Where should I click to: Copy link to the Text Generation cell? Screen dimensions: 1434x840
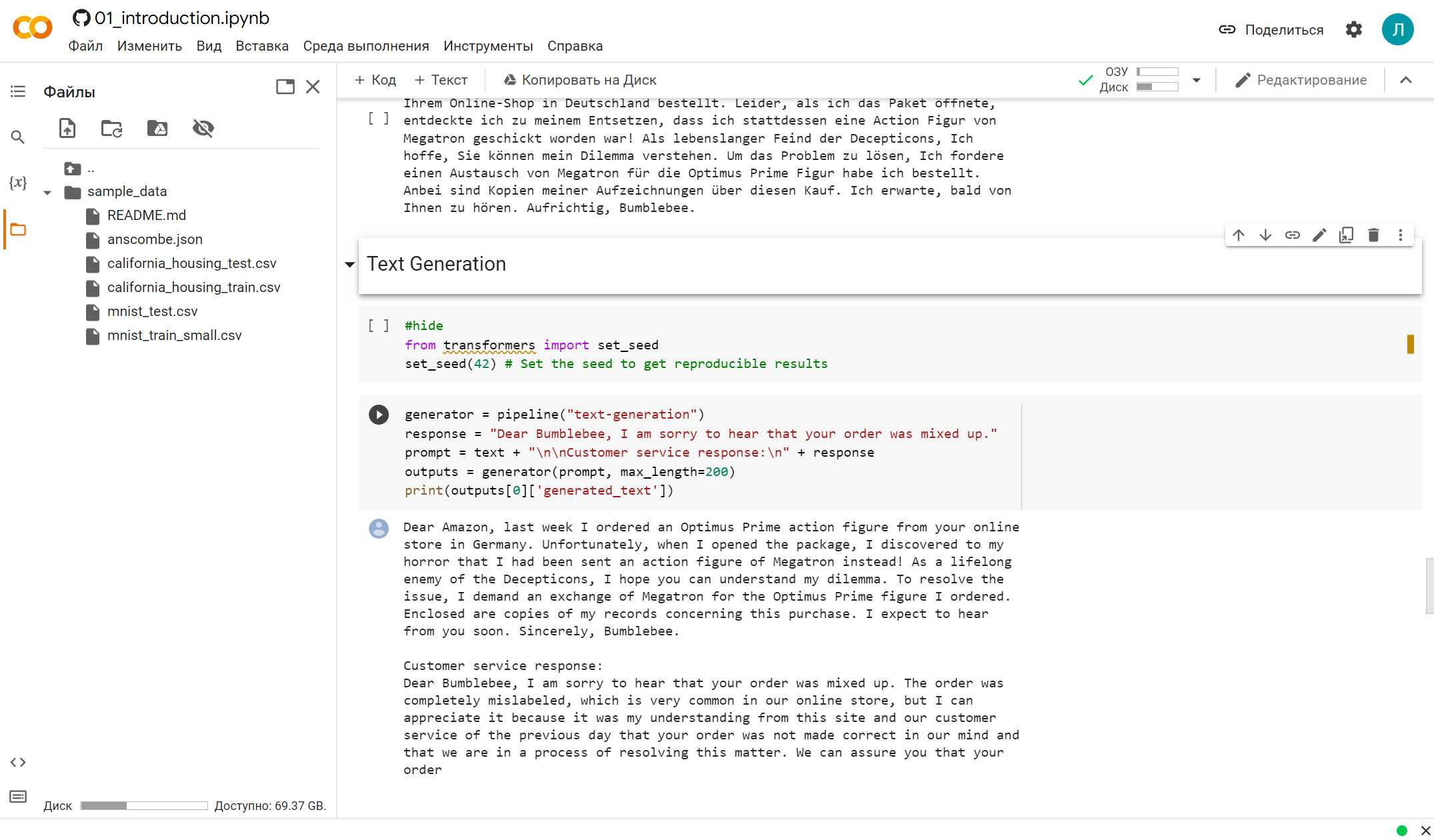pos(1293,235)
